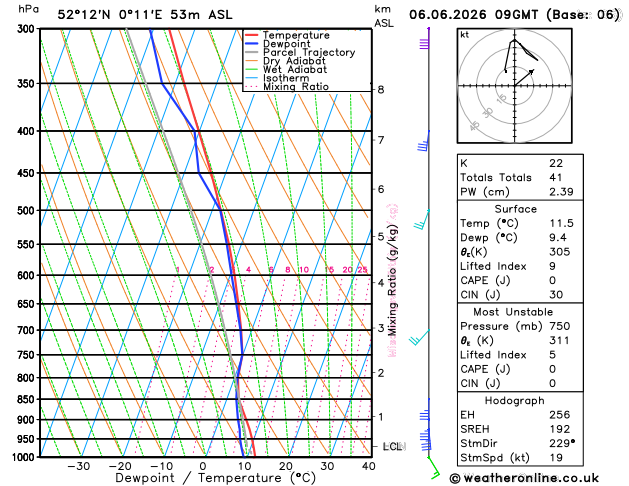This screenshot has width=629, height=486.
Task: Click the kt unit label in hodograph
Action: point(465,35)
